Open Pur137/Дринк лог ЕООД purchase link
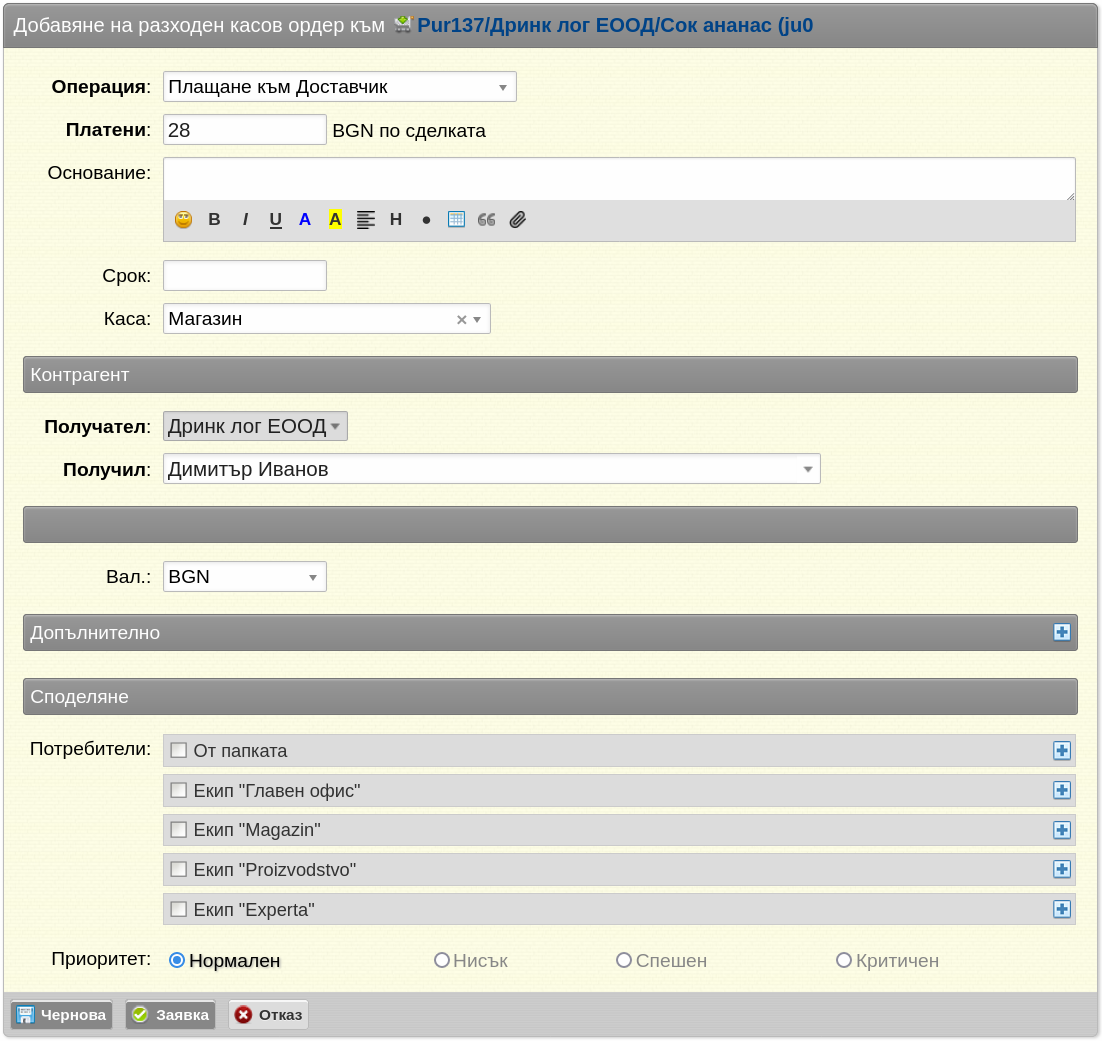This screenshot has width=1102, height=1041. (x=615, y=25)
